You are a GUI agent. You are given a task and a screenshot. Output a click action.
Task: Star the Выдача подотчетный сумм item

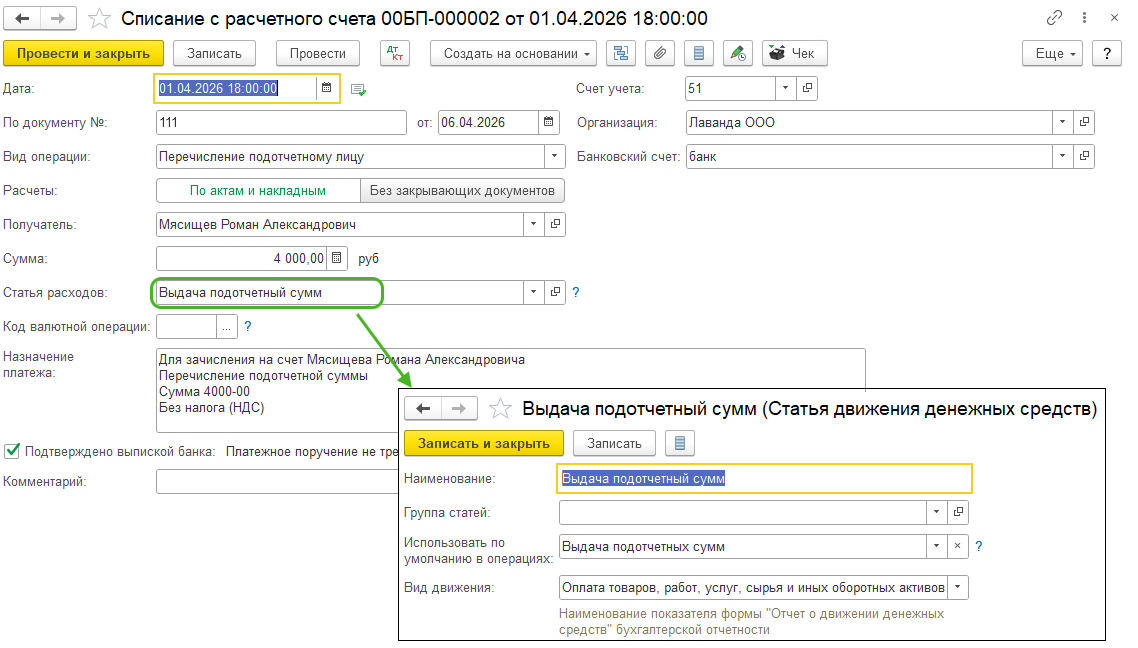click(x=500, y=409)
